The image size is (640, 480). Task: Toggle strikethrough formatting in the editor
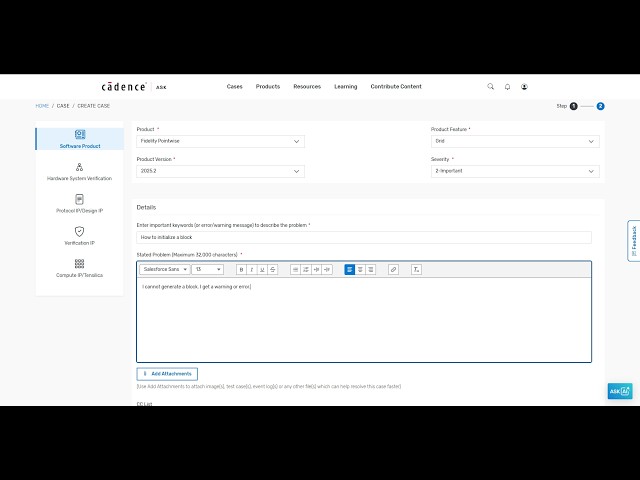tap(273, 269)
